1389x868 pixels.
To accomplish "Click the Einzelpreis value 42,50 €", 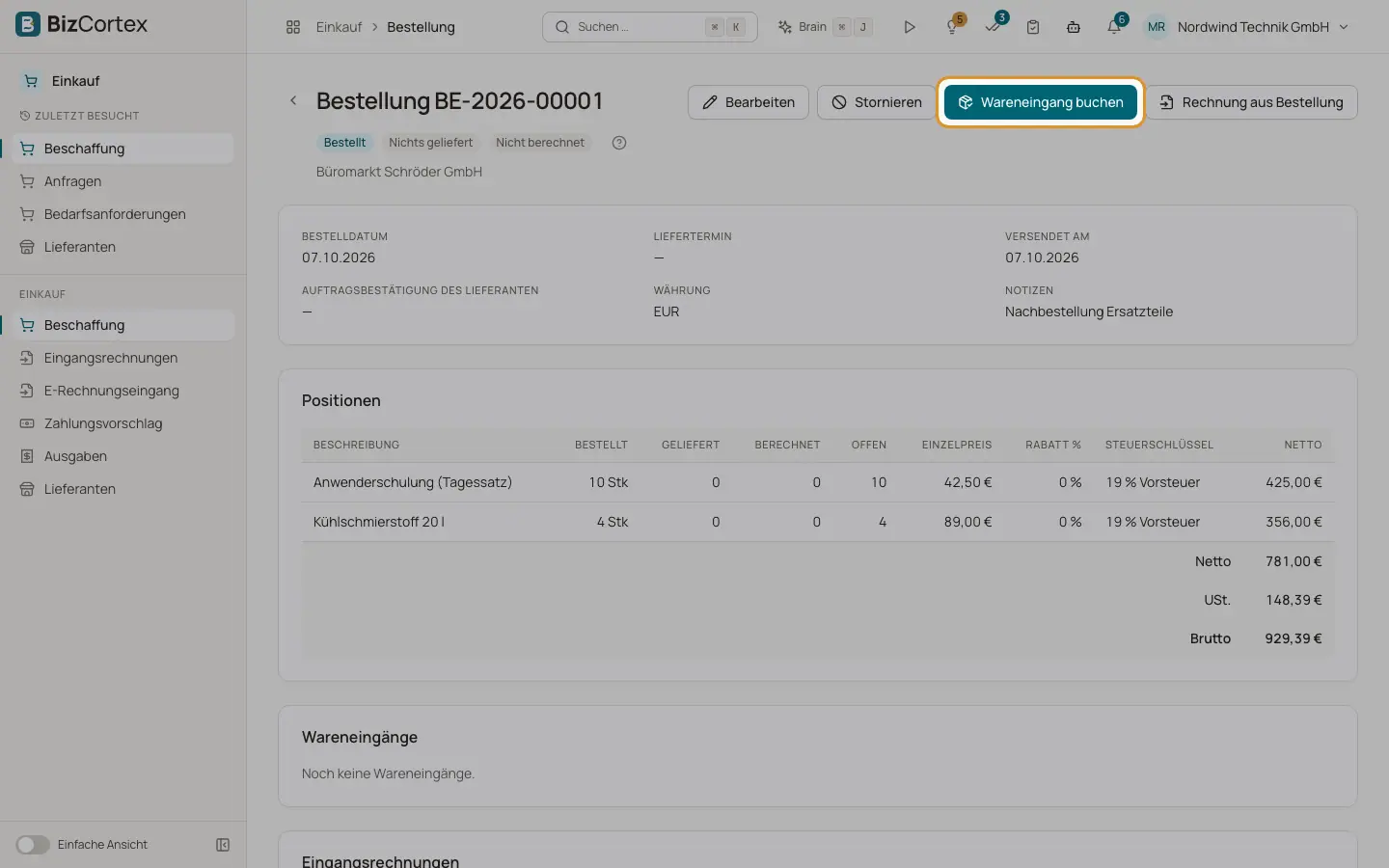I will [x=967, y=482].
